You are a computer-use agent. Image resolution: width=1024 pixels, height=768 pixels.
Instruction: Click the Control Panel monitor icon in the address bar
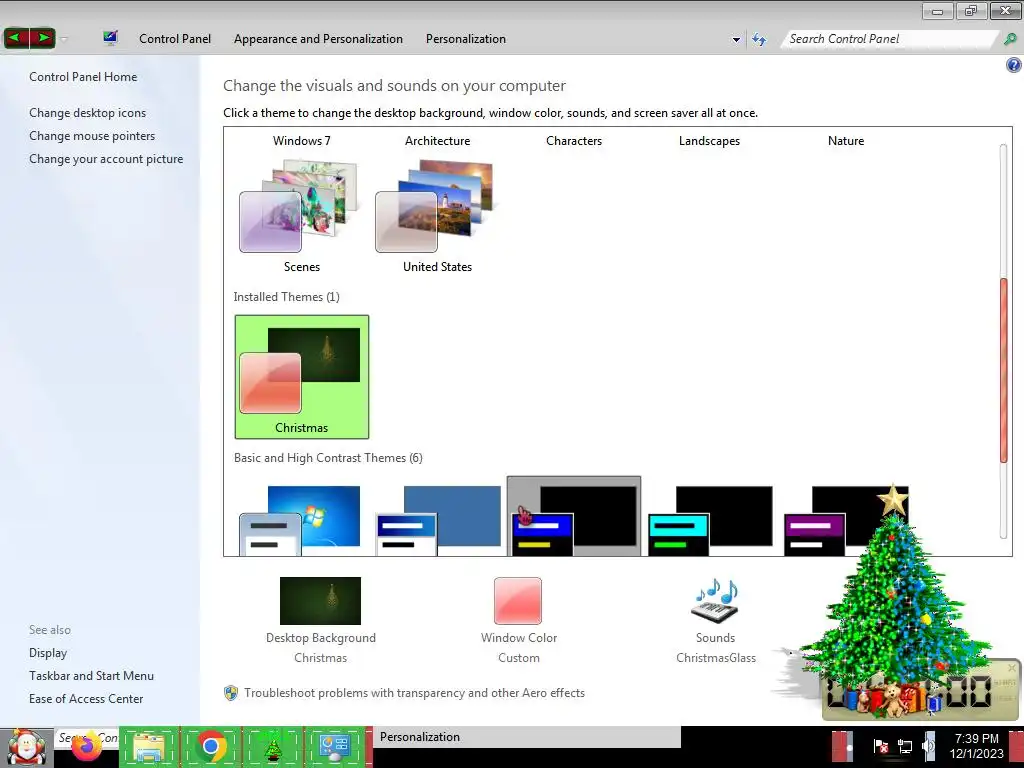pyautogui.click(x=110, y=38)
